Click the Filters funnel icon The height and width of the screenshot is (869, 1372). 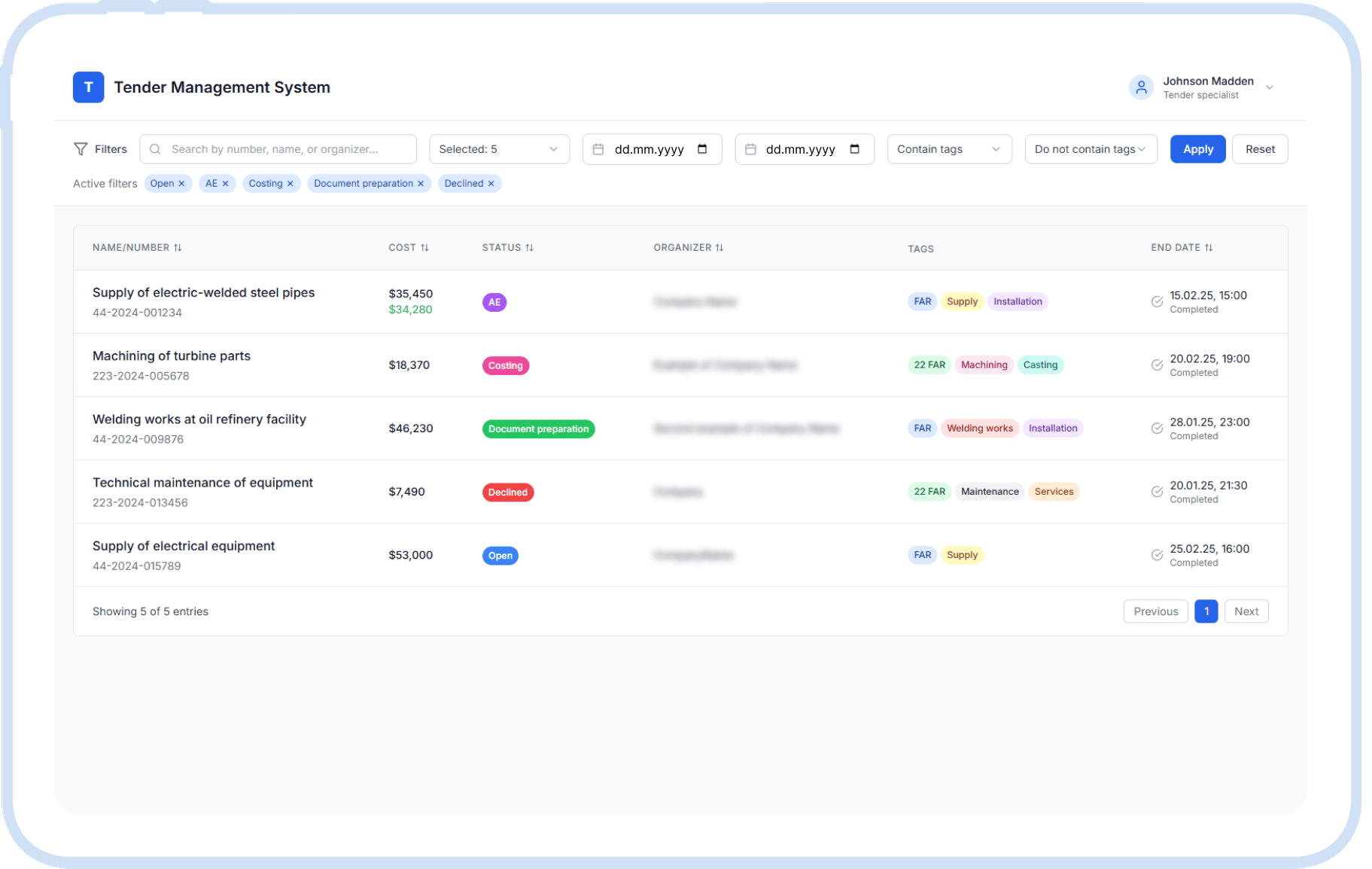coord(81,149)
